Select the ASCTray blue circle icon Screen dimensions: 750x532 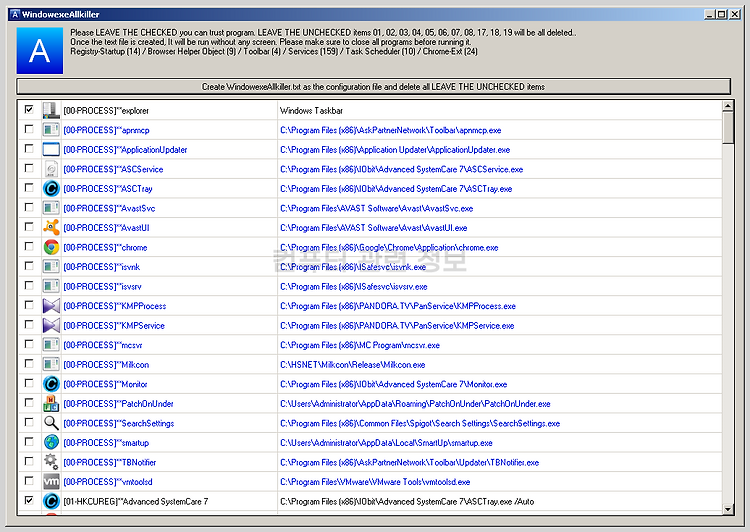click(51, 188)
